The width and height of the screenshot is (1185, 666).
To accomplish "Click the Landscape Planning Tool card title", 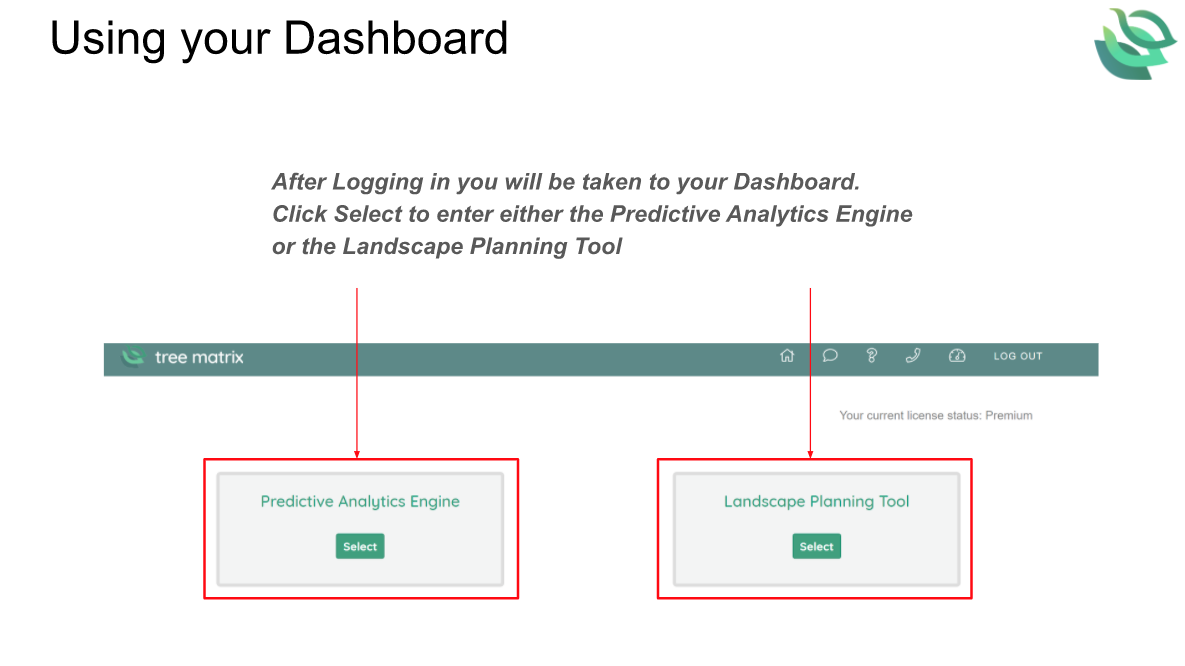I will click(x=816, y=501).
